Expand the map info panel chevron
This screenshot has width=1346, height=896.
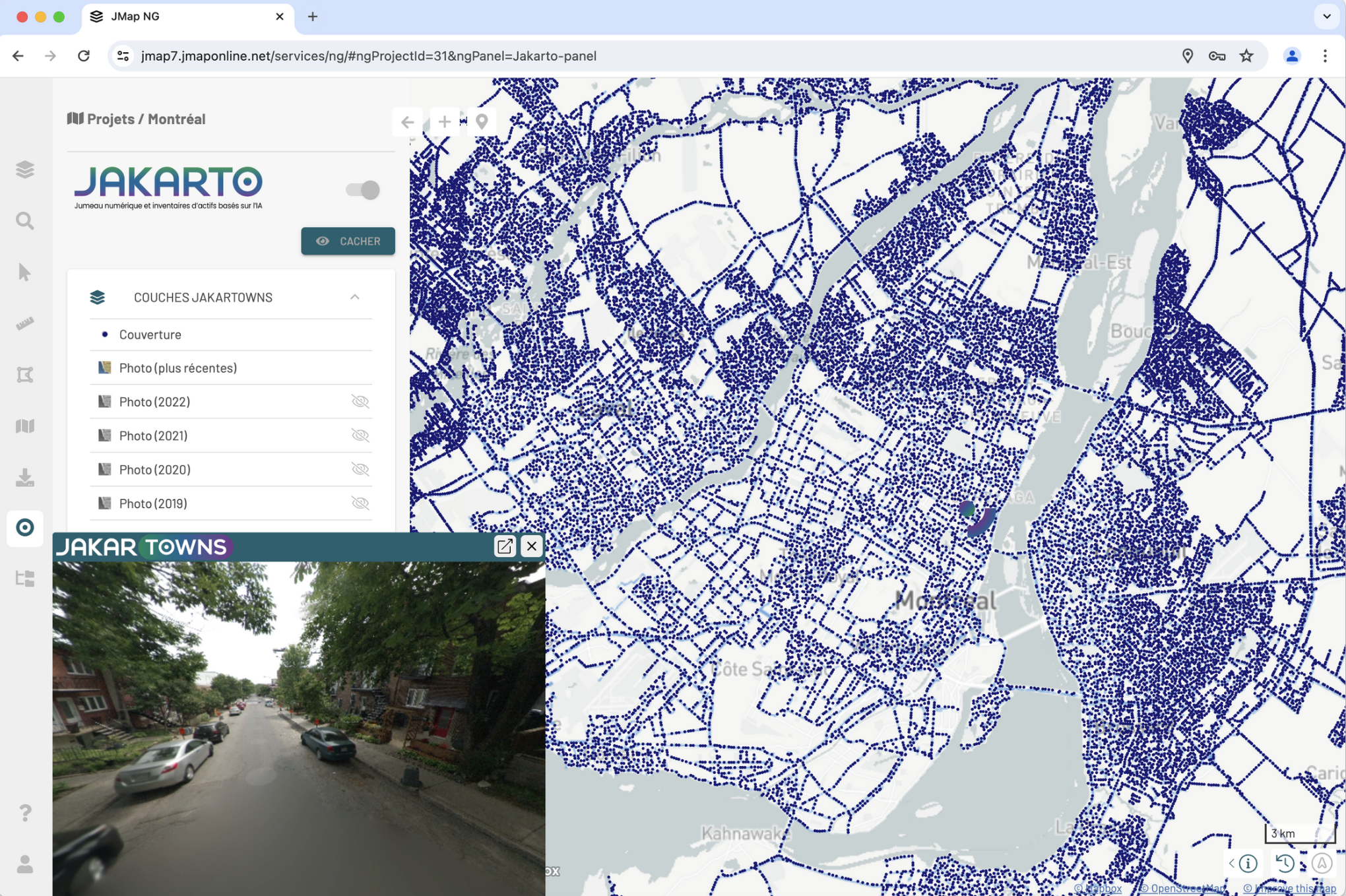point(1232,863)
